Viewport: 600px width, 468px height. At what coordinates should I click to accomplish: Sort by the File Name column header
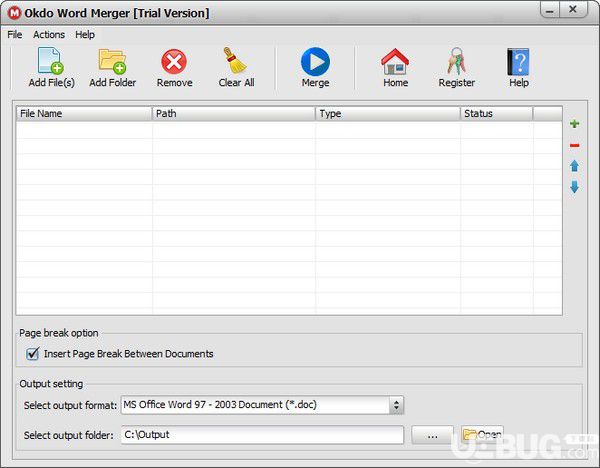pyautogui.click(x=84, y=114)
